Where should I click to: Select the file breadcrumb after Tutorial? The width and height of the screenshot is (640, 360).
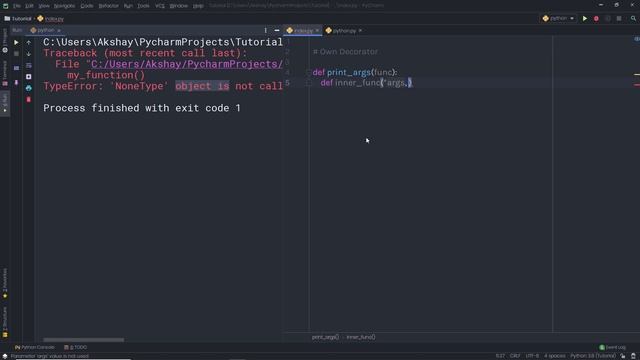(x=51, y=19)
